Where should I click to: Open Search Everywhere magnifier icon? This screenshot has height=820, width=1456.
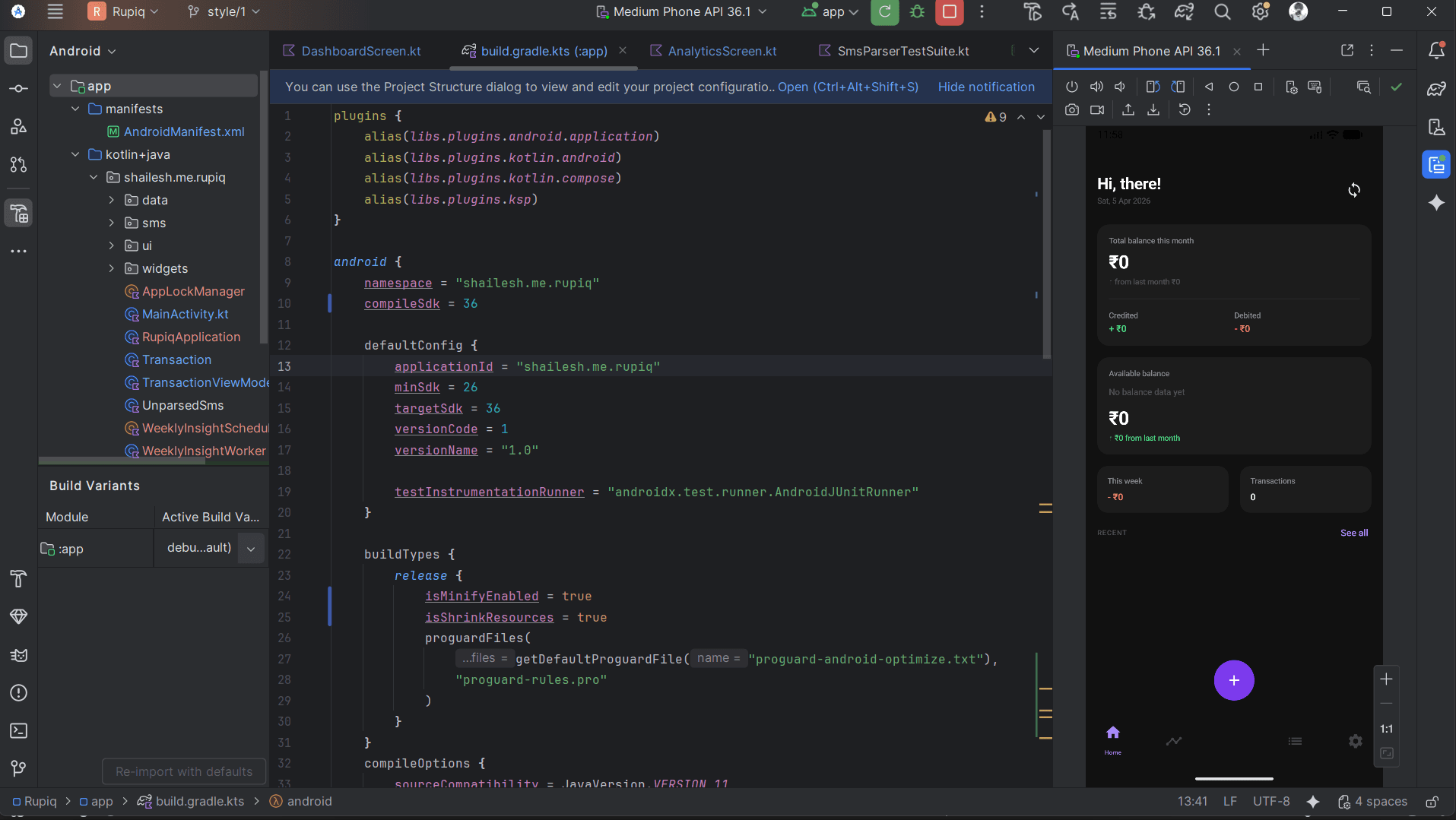point(1223,11)
